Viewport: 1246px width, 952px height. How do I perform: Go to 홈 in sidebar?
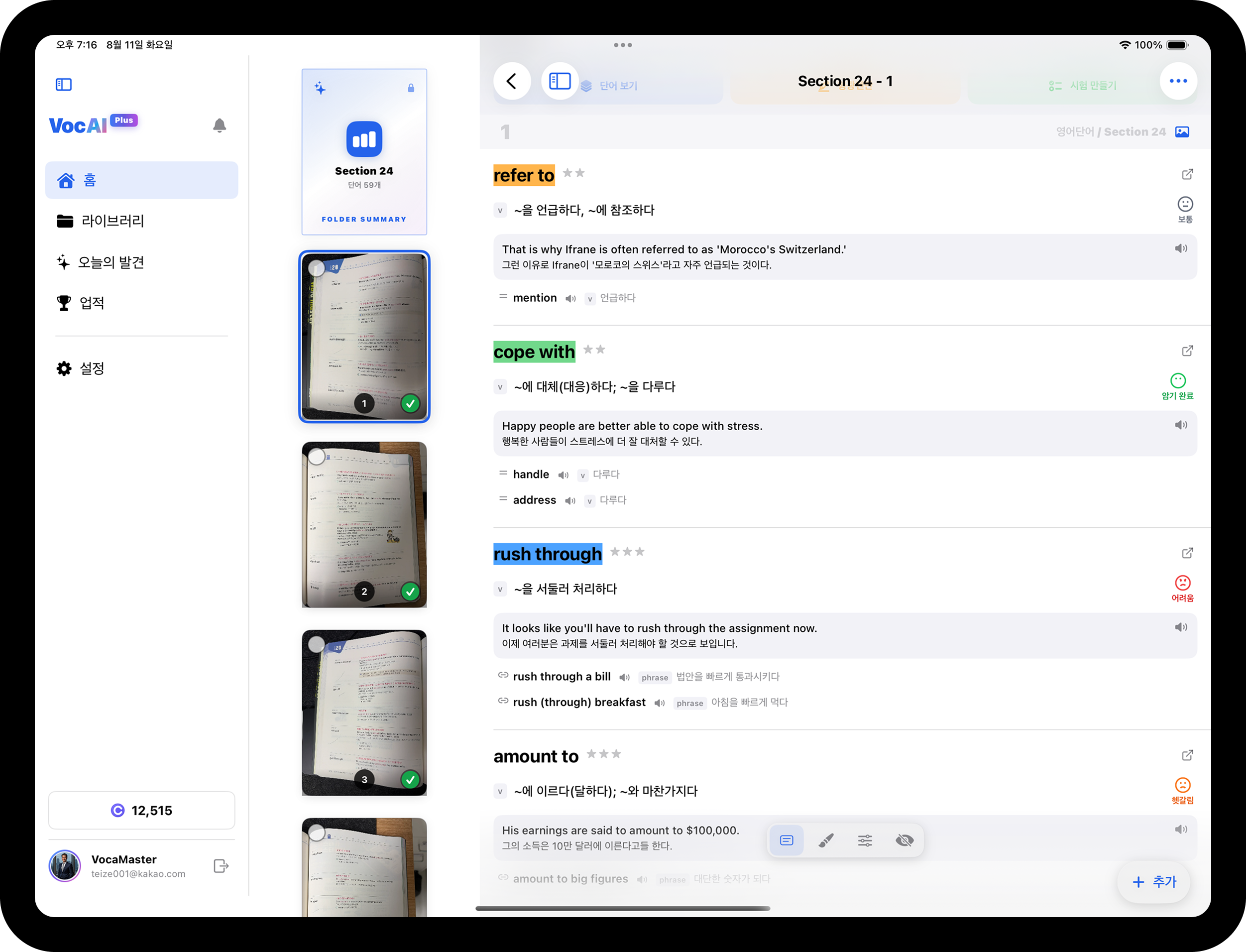pos(141,180)
